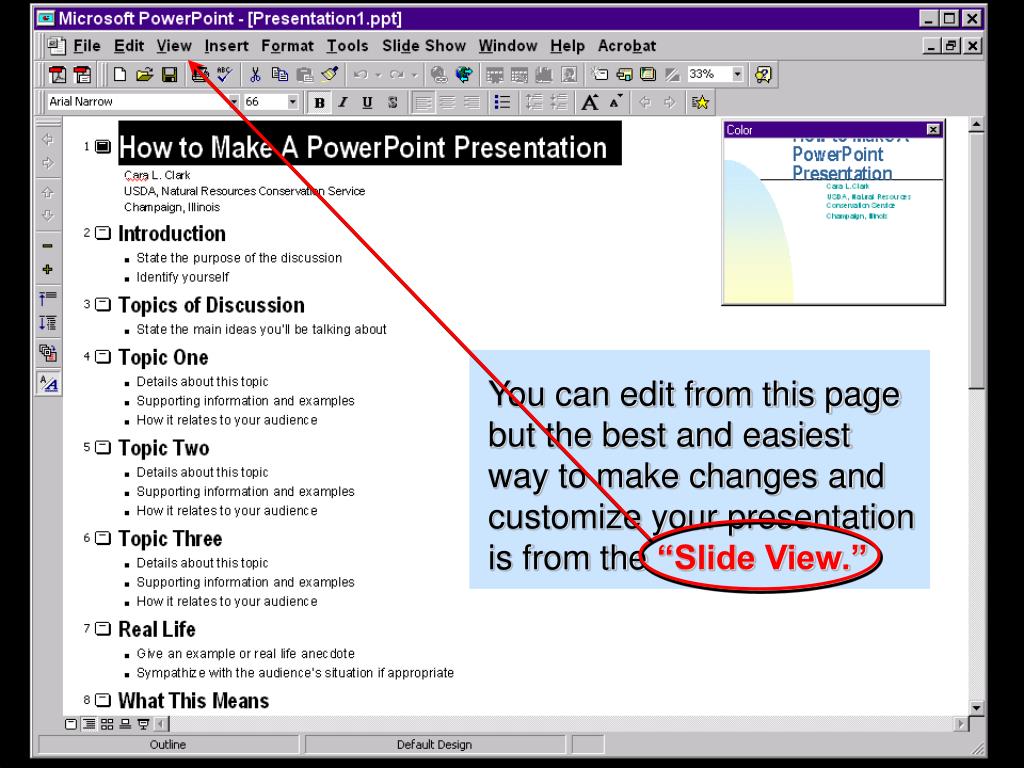Click the Open folder icon
Image resolution: width=1024 pixels, height=768 pixels.
click(x=144, y=74)
